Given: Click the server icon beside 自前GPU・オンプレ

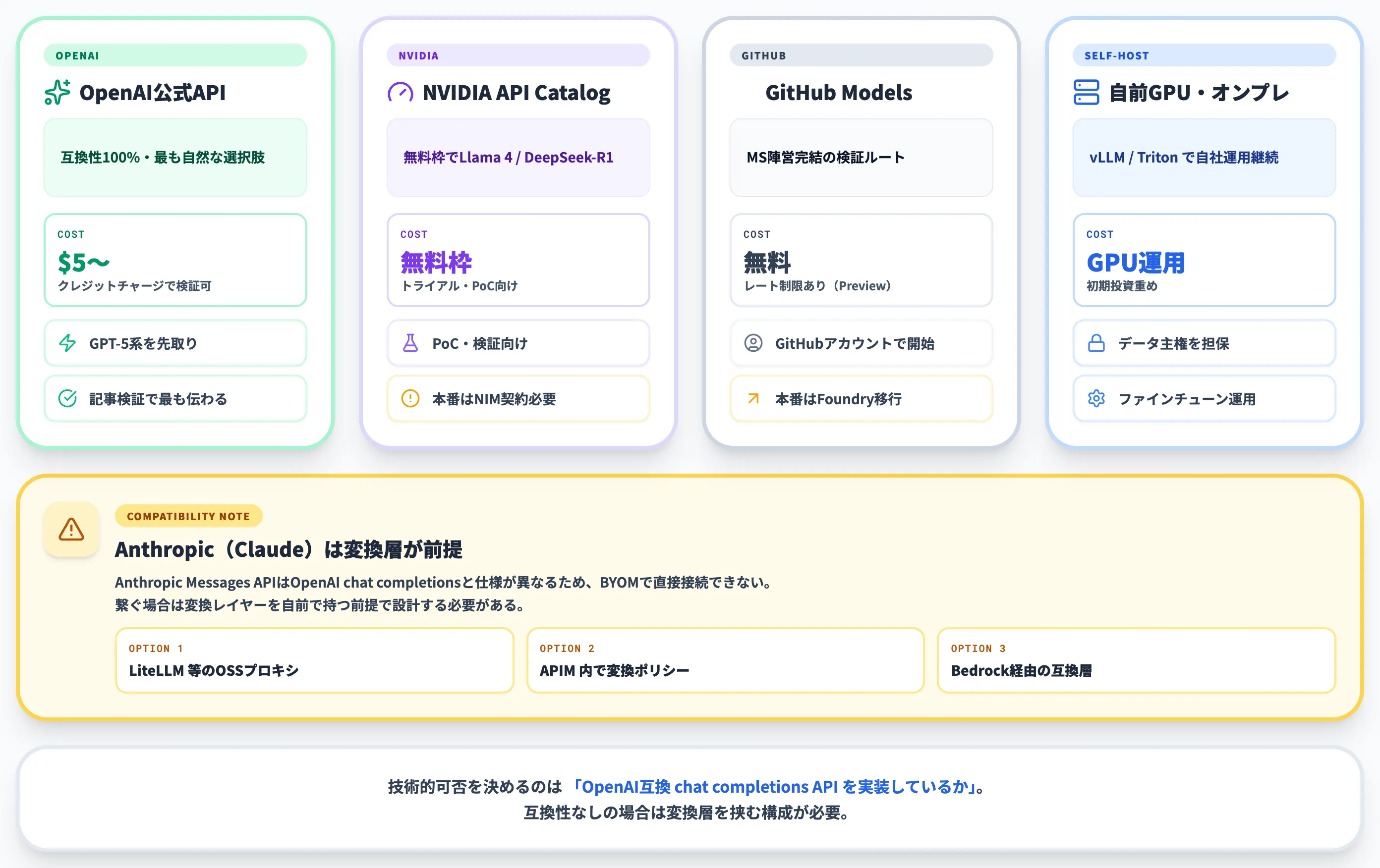Looking at the screenshot, I should pyautogui.click(x=1086, y=92).
